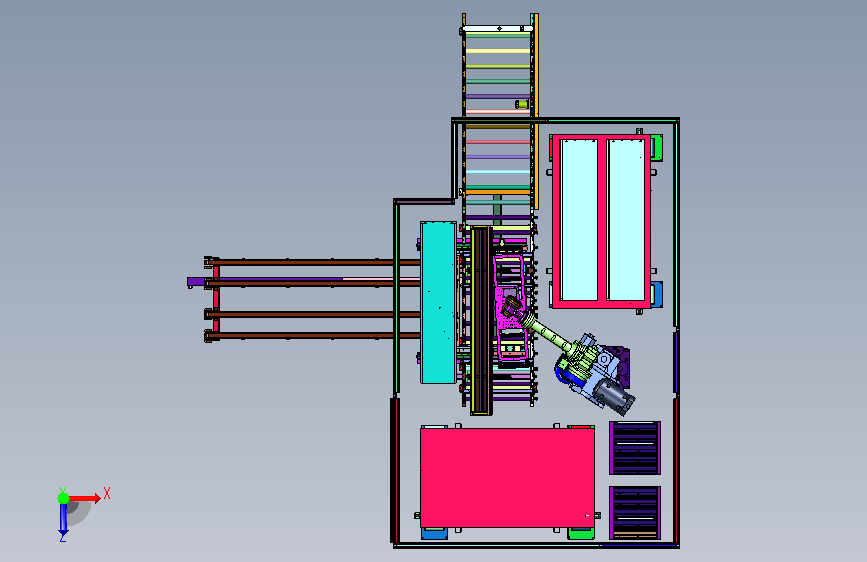The height and width of the screenshot is (562, 867).
Task: Select the small green motor on roller conveyor
Action: (522, 104)
